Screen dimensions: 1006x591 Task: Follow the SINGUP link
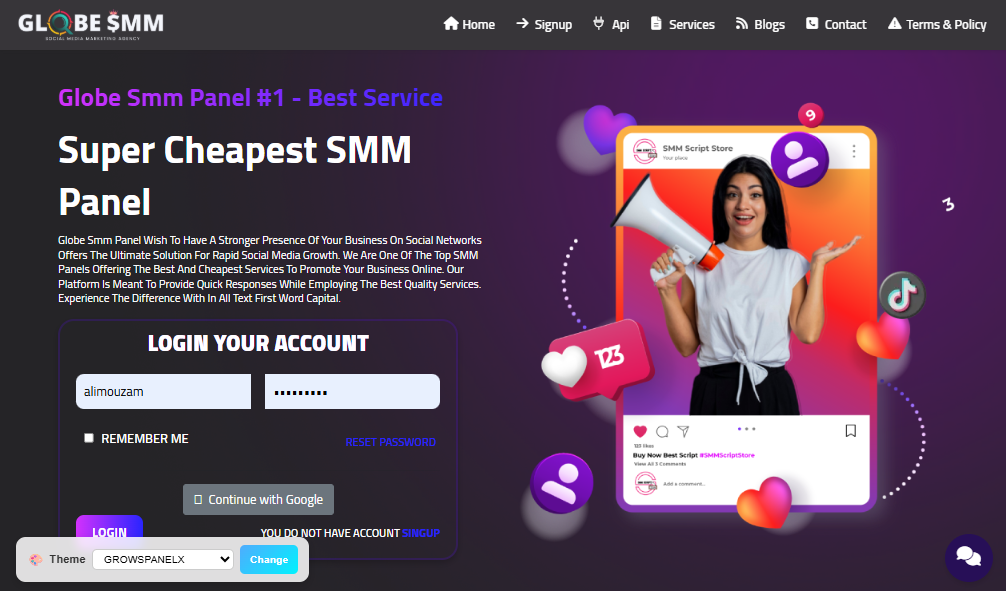pyautogui.click(x=421, y=533)
